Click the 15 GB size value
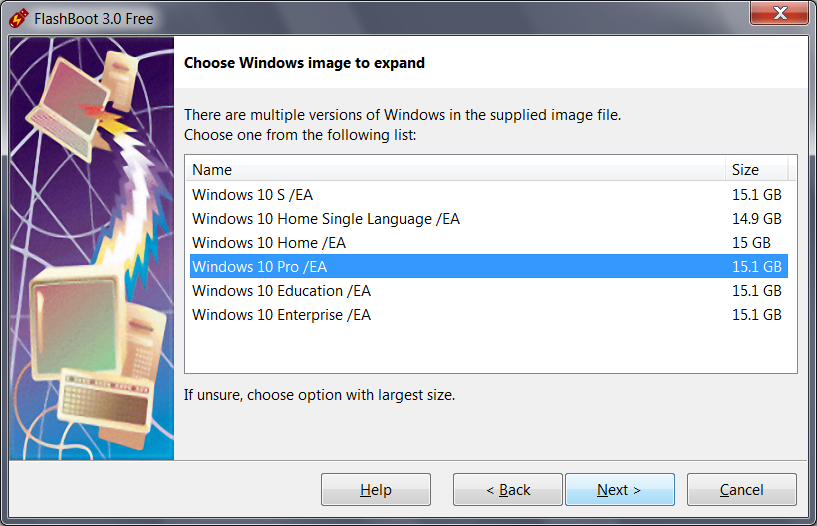Viewport: 817px width, 526px height. point(751,243)
